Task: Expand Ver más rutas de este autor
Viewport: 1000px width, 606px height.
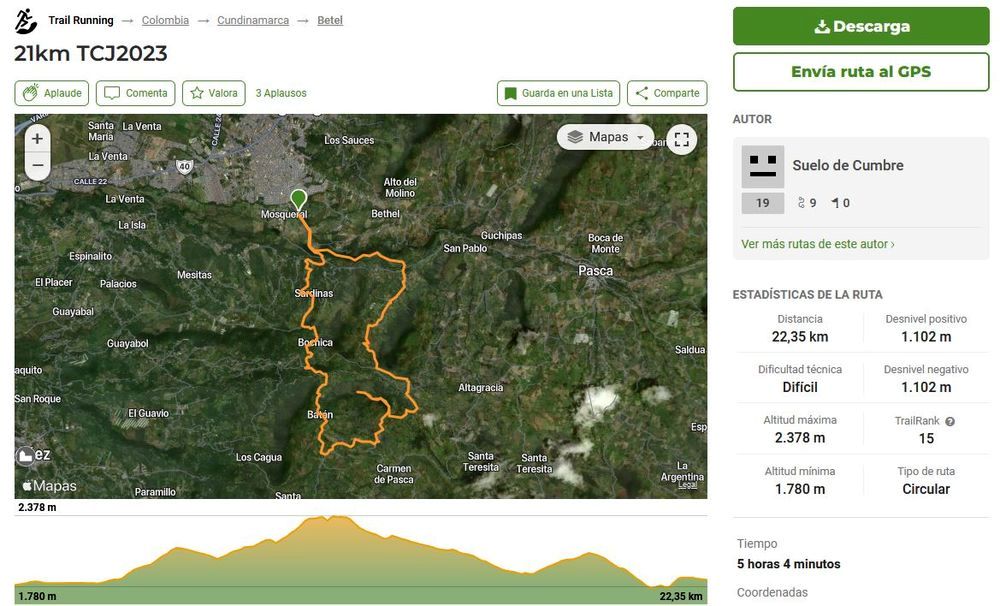Action: 818,244
